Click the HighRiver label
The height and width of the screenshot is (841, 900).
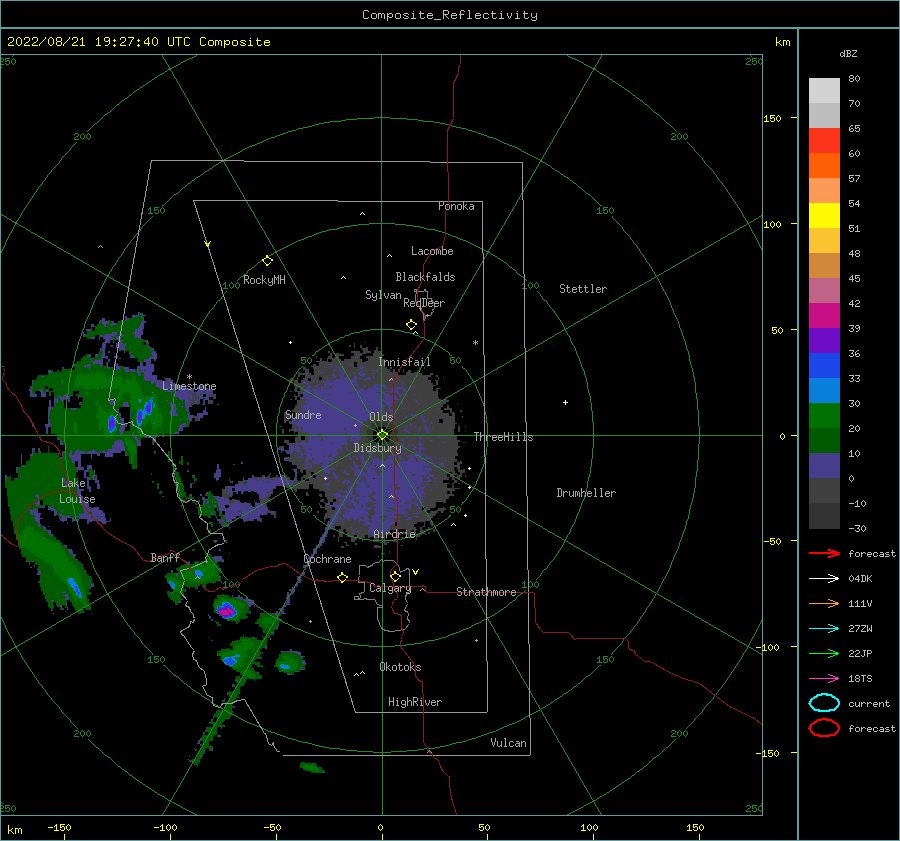click(x=415, y=702)
